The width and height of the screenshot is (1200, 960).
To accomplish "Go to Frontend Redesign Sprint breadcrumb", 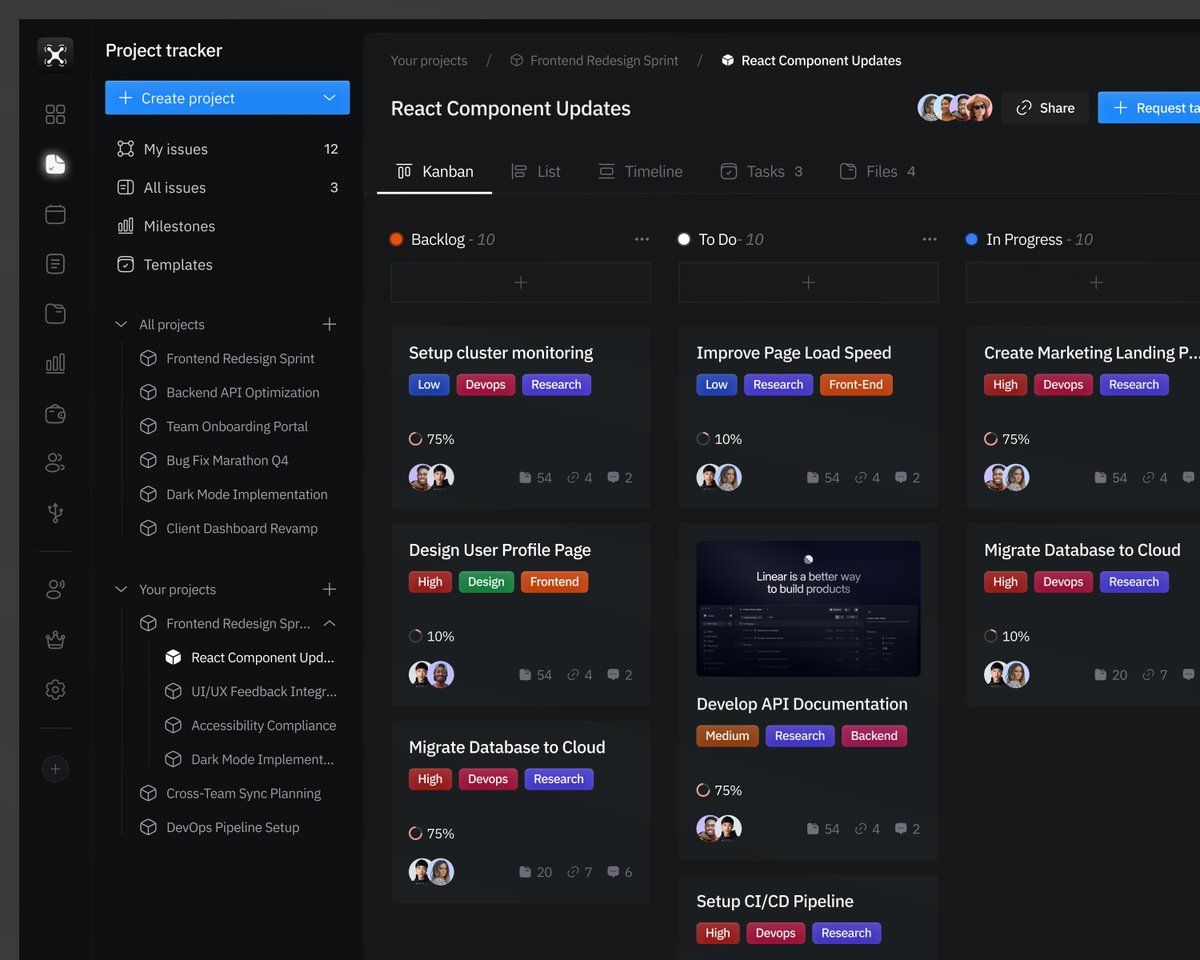I will click(594, 61).
